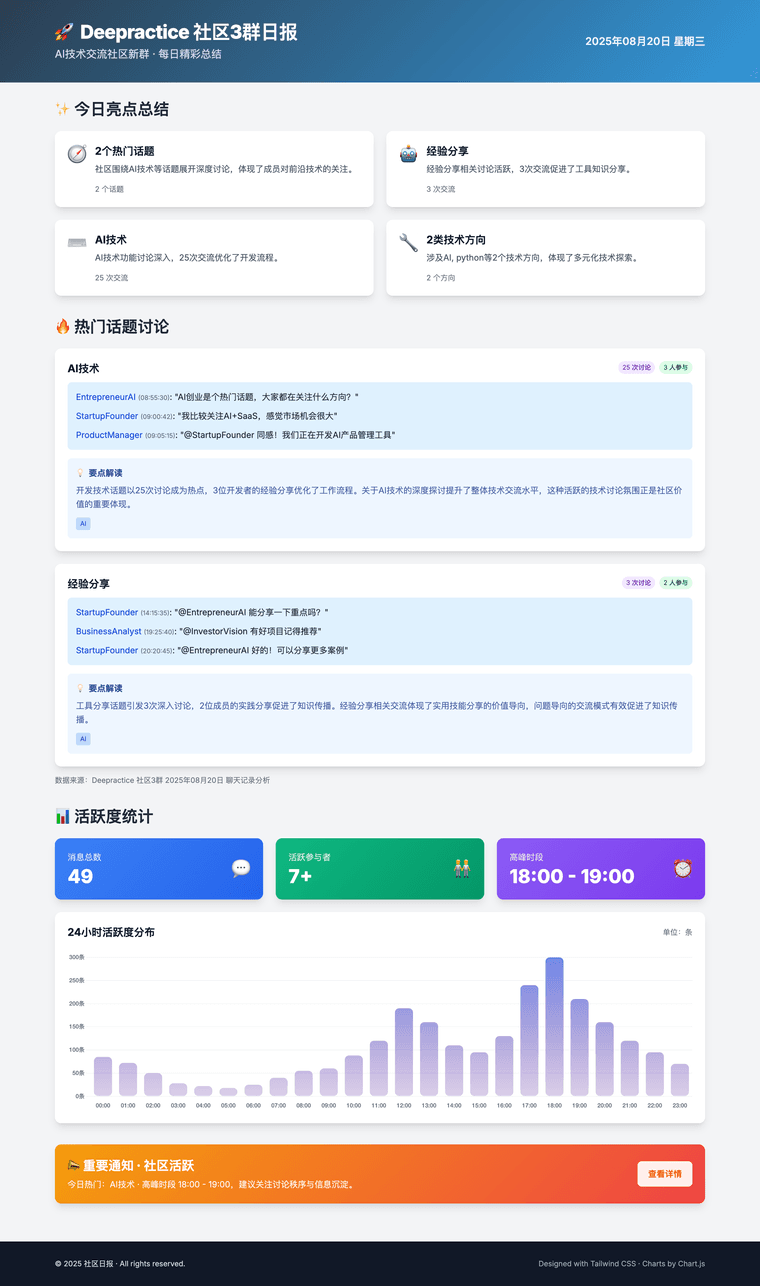This screenshot has height=1286, width=760.
Task: Click the 25 次讨论 badge
Action: [x=637, y=367]
